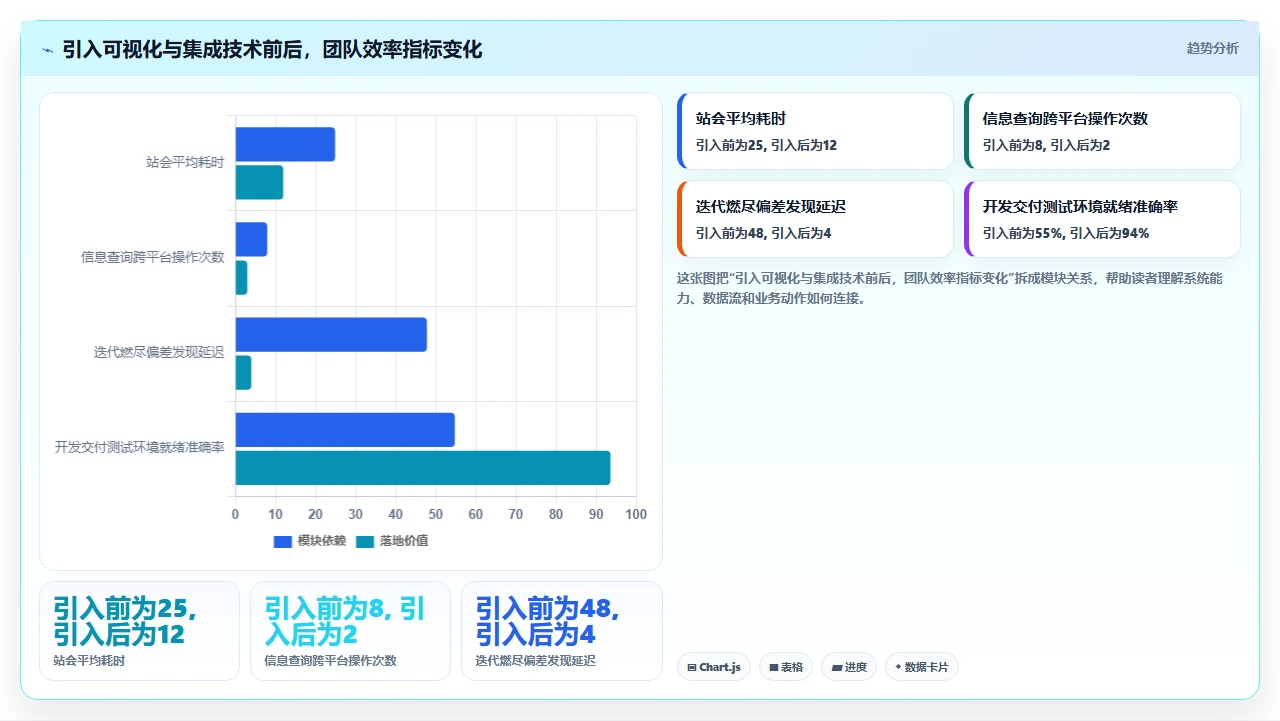This screenshot has width=1280, height=721.
Task: Click the stat card 引入前为8, 引入后为2
Action: (350, 631)
